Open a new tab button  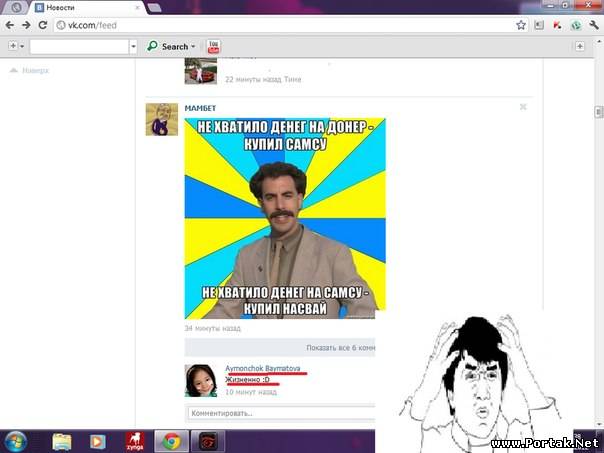pyautogui.click(x=154, y=8)
